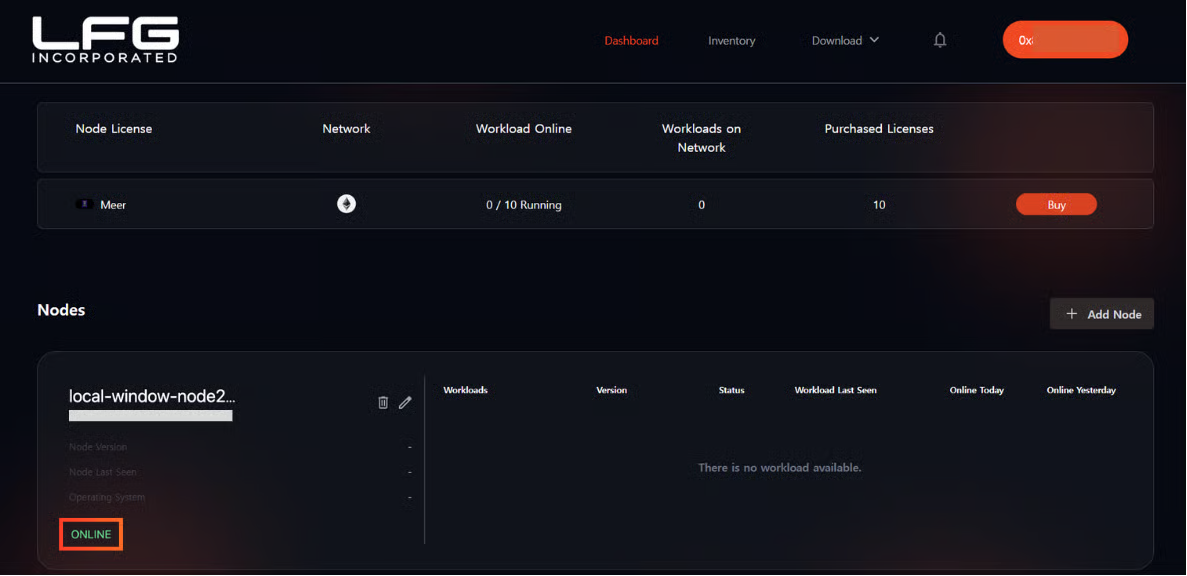Click the 0 / 10 Running value
The height and width of the screenshot is (576, 1187).
tap(523, 205)
